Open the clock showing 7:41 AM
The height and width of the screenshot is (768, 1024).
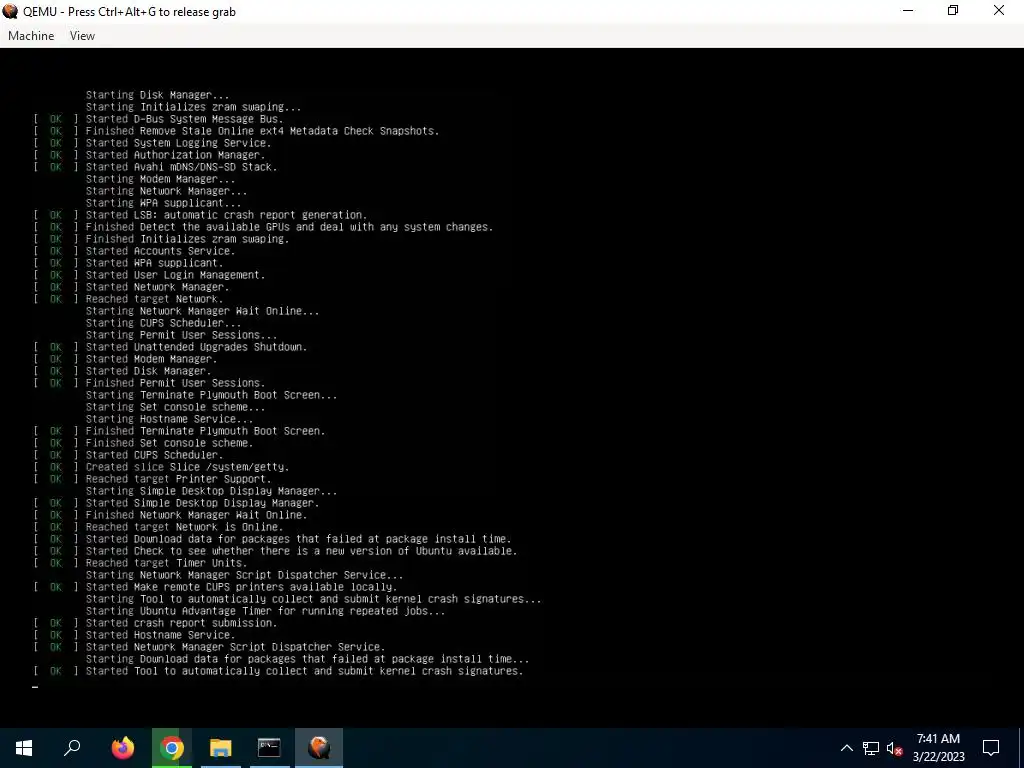(x=938, y=748)
